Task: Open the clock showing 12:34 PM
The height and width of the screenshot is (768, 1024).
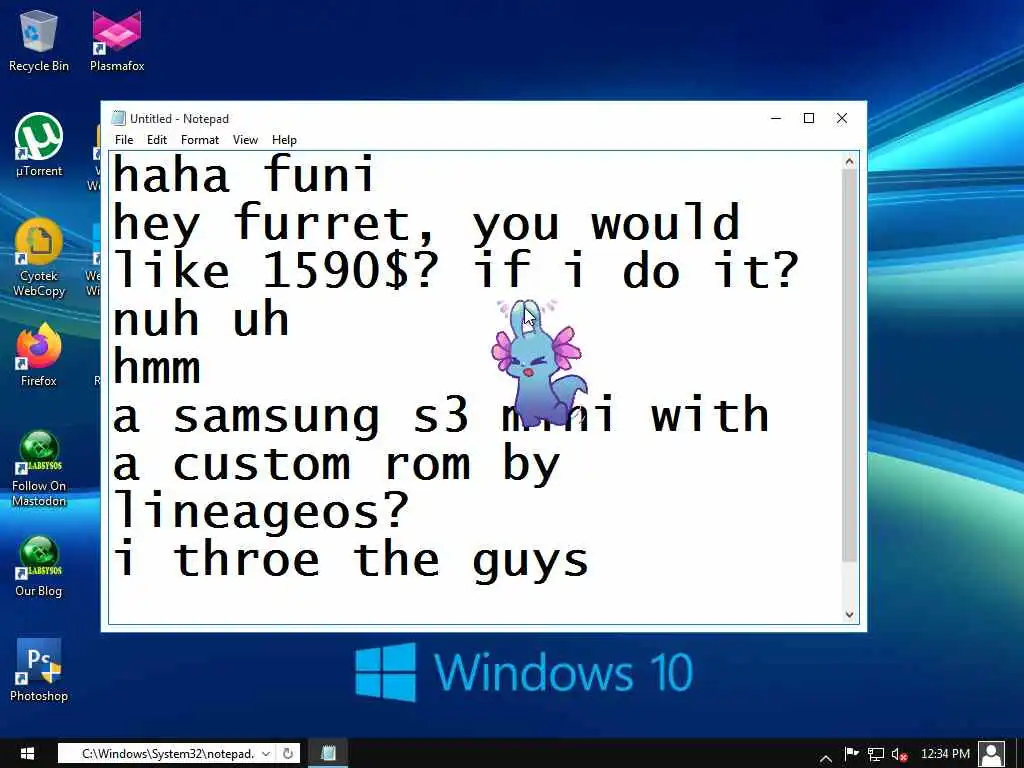Action: [945, 754]
